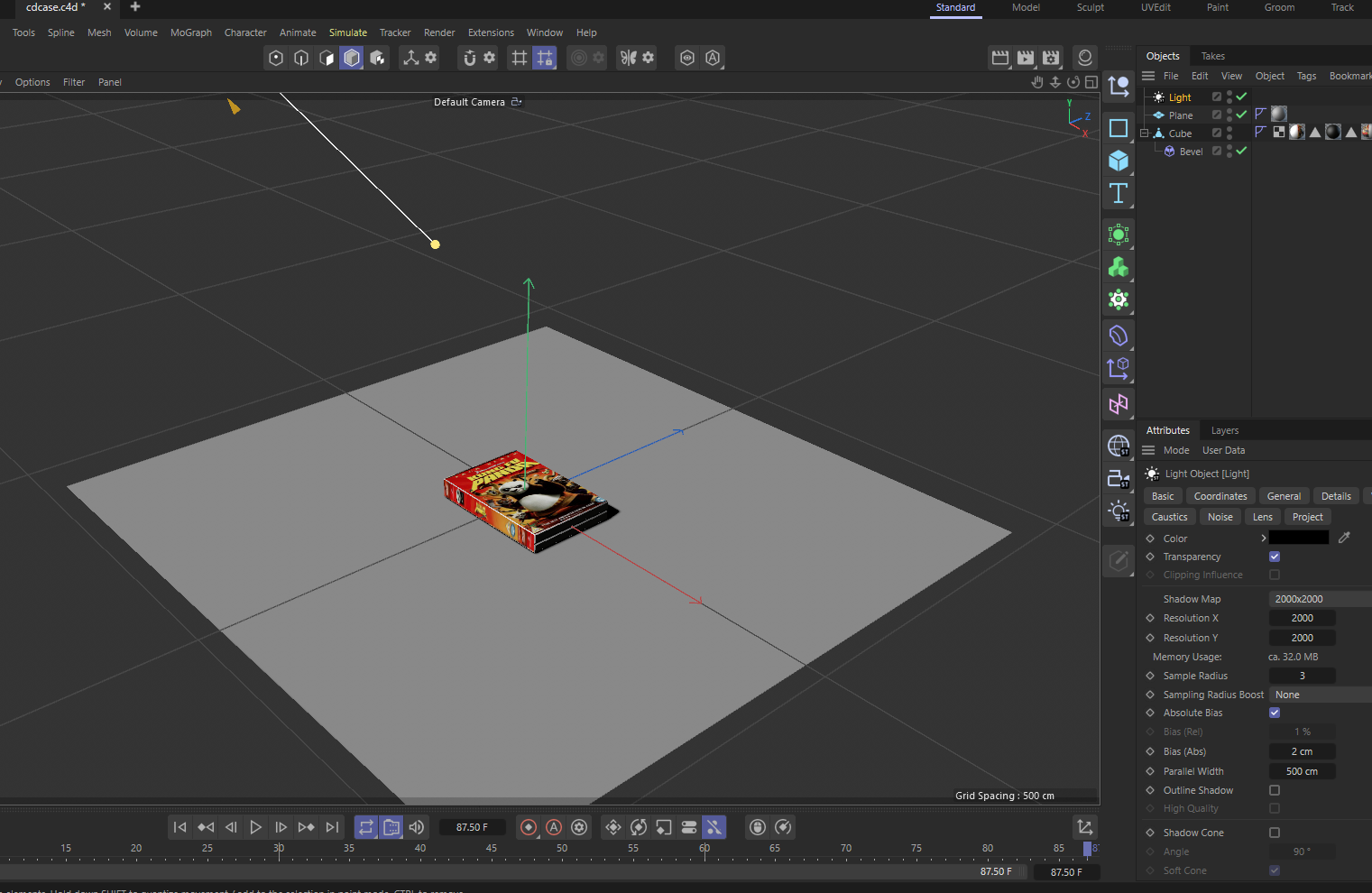
Task: Click the autokeying record icon in the timeline
Action: (553, 827)
